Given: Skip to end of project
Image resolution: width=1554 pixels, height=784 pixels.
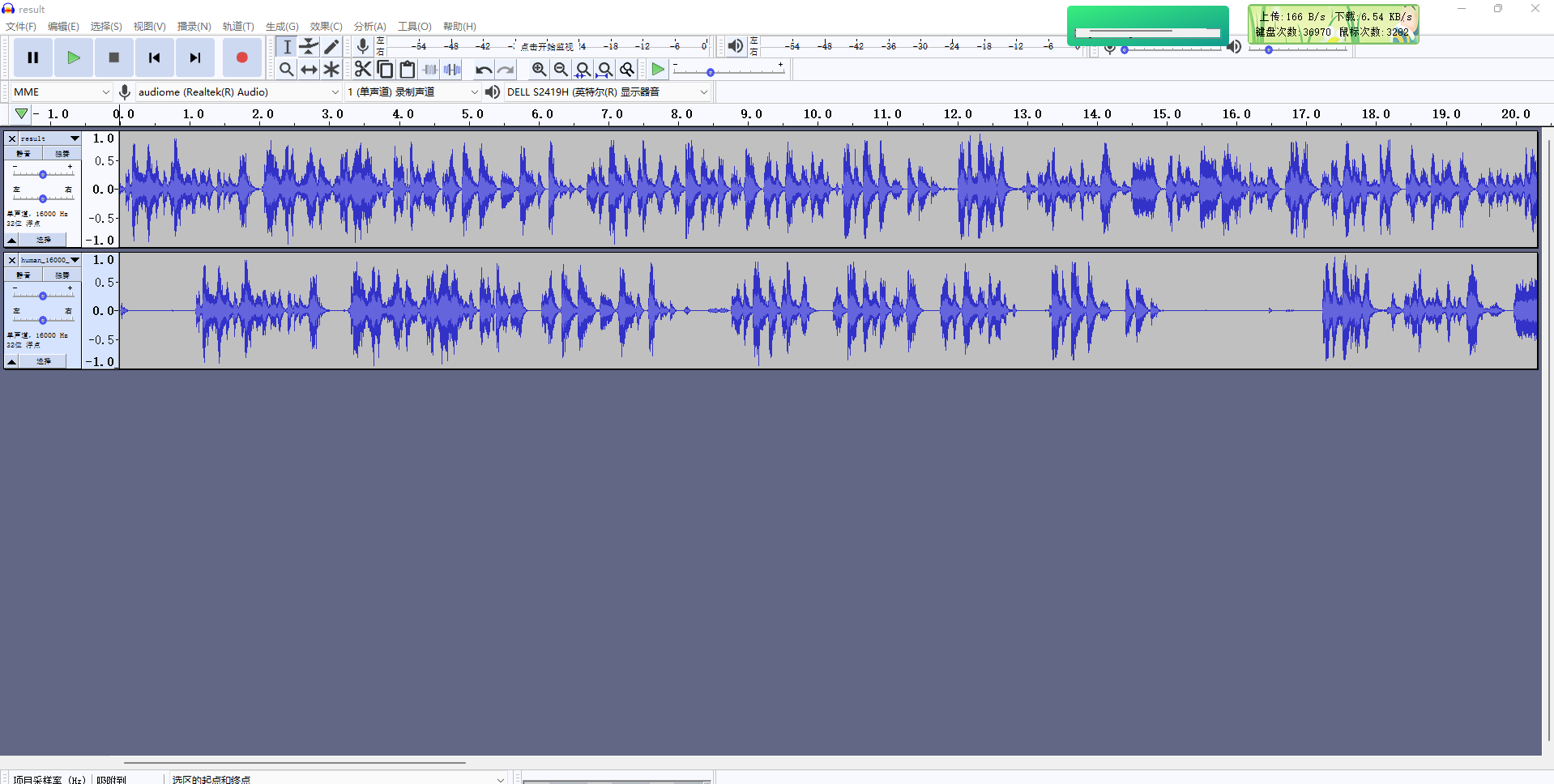Looking at the screenshot, I should click(x=195, y=58).
